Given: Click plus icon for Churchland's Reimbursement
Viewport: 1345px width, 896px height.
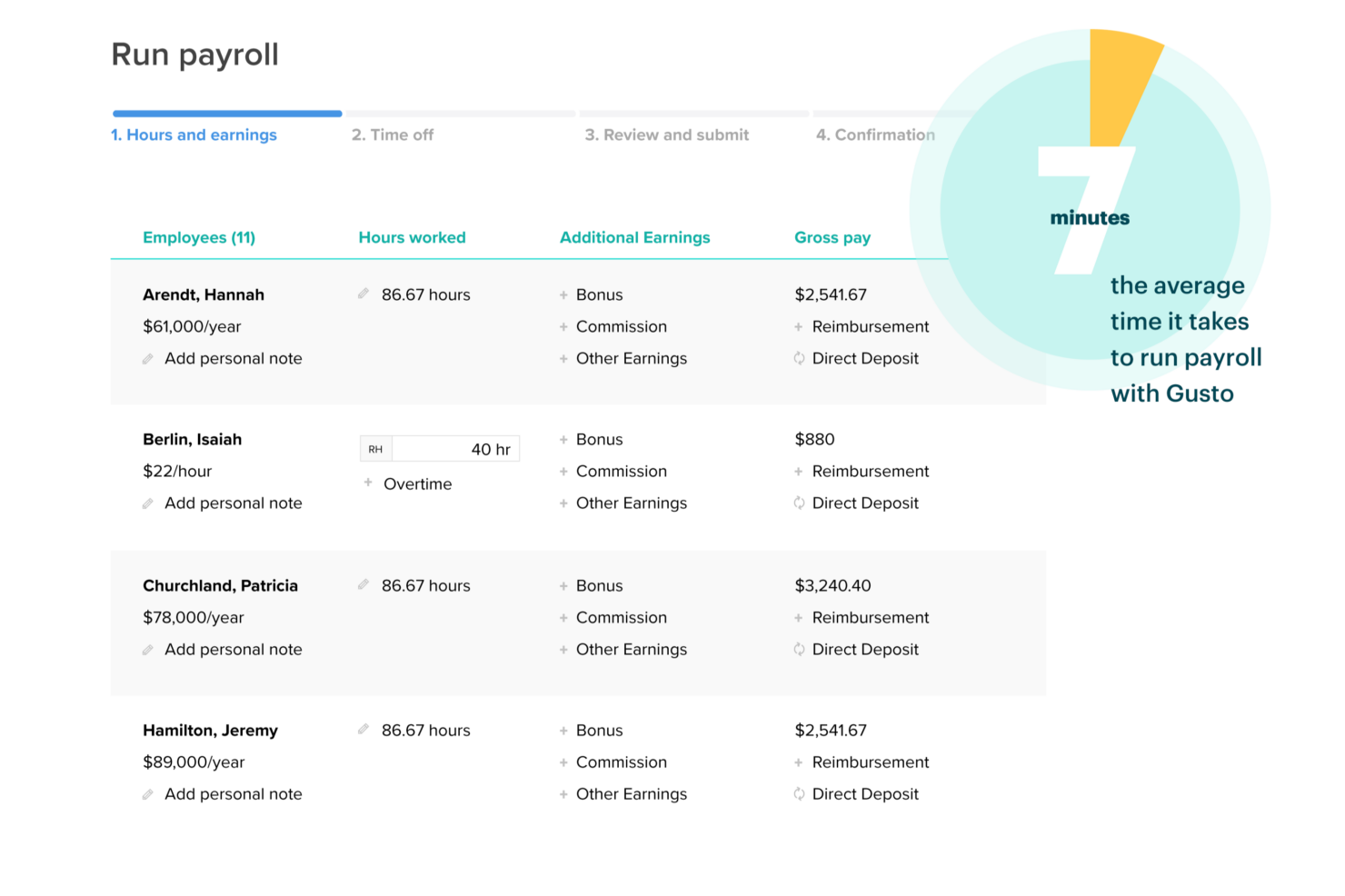Looking at the screenshot, I should [x=799, y=618].
